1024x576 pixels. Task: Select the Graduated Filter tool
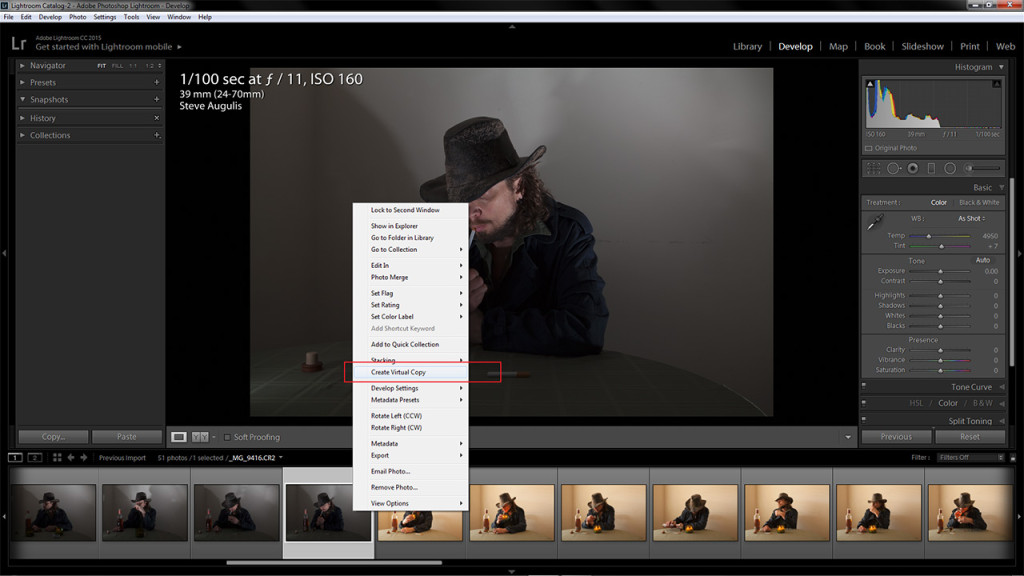pyautogui.click(x=932, y=167)
